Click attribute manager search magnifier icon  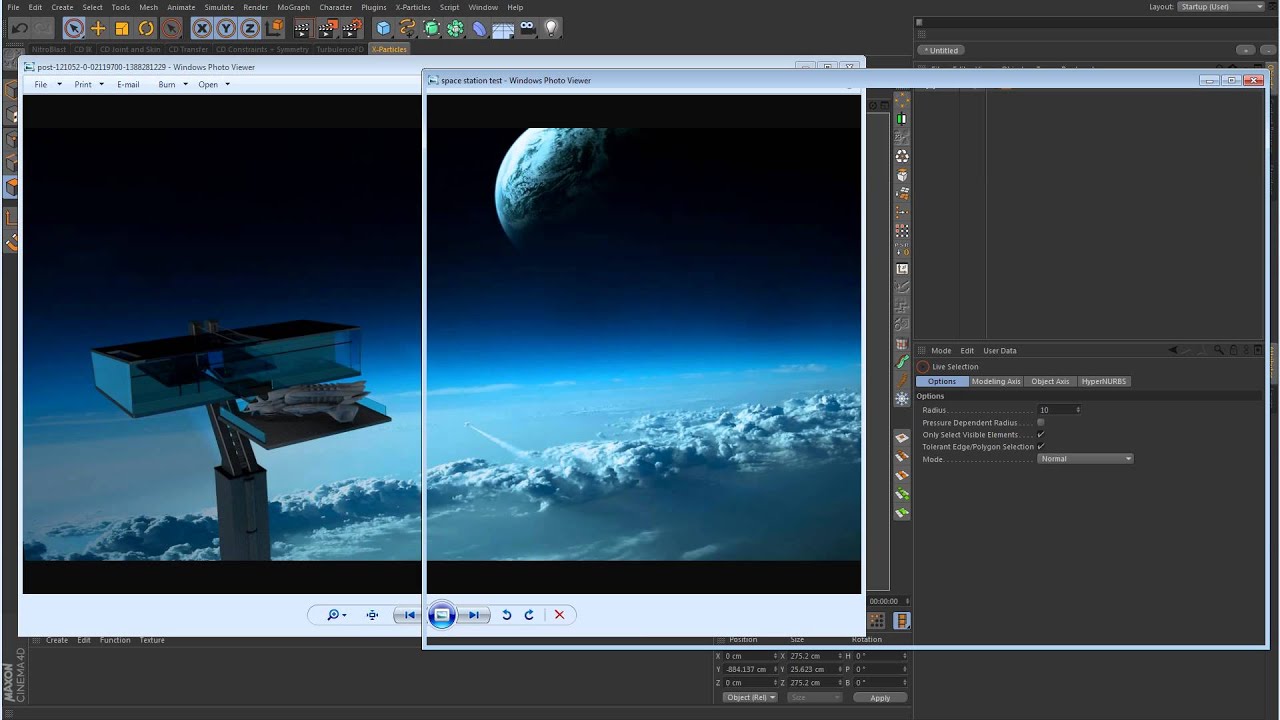1219,351
